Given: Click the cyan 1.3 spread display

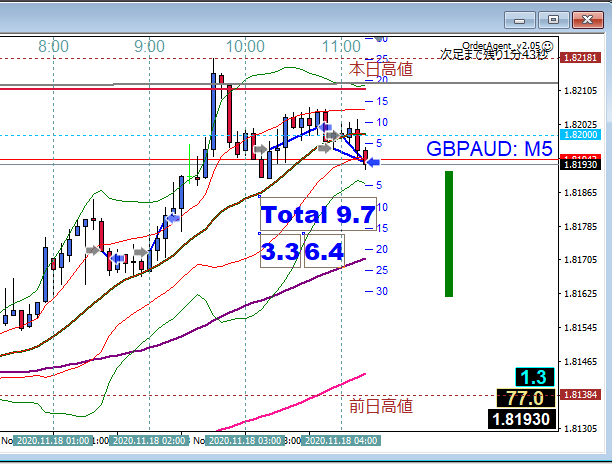Looking at the screenshot, I should coord(535,377).
